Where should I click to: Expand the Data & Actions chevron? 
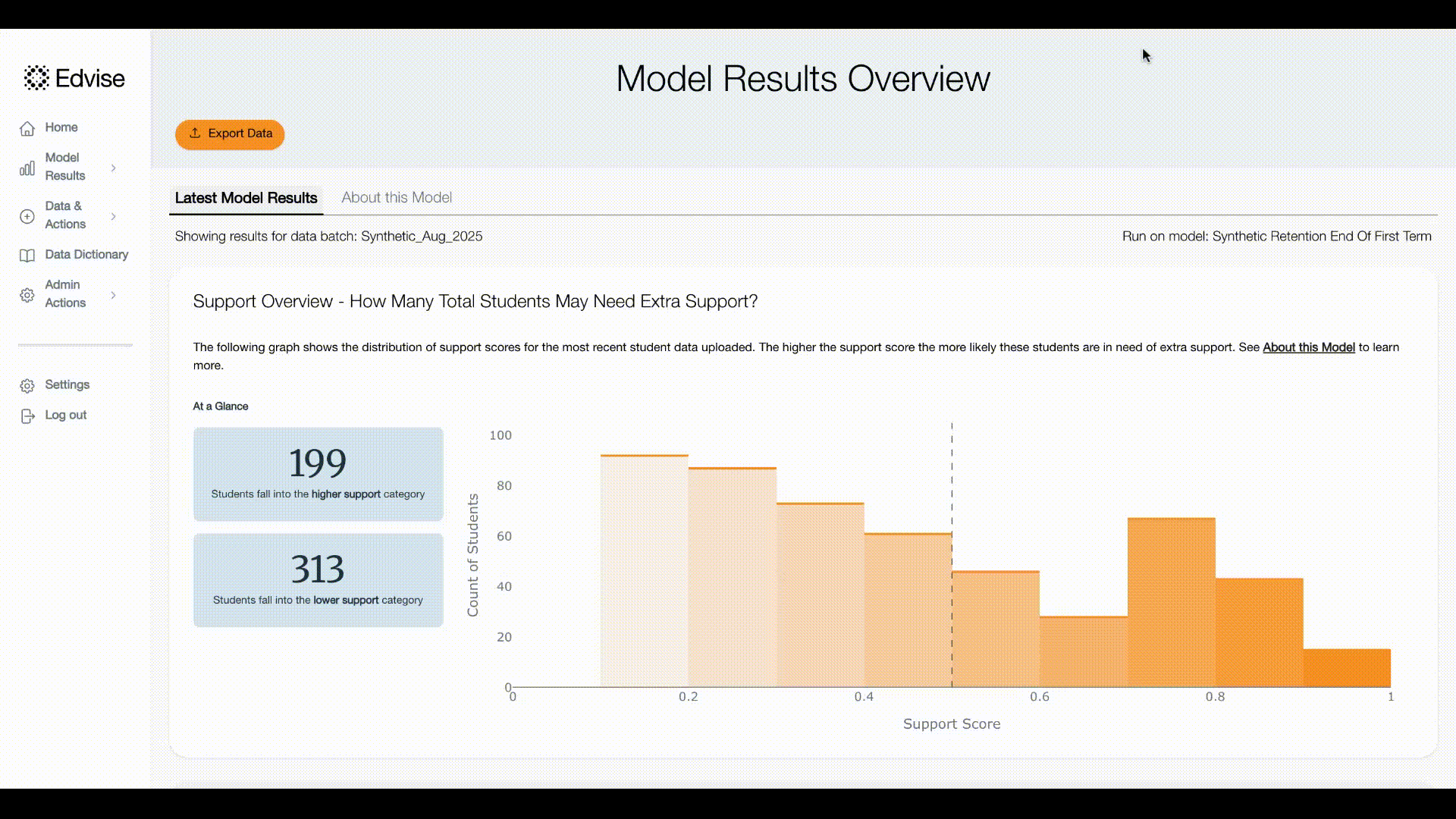pos(114,216)
